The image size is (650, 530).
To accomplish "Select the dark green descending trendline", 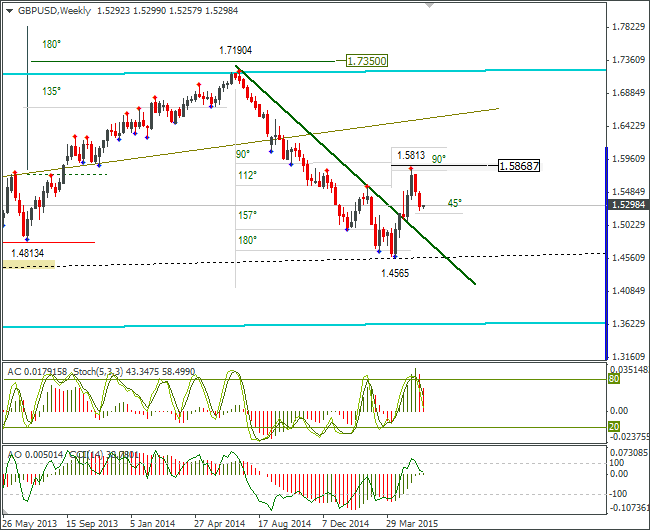I will (355, 174).
